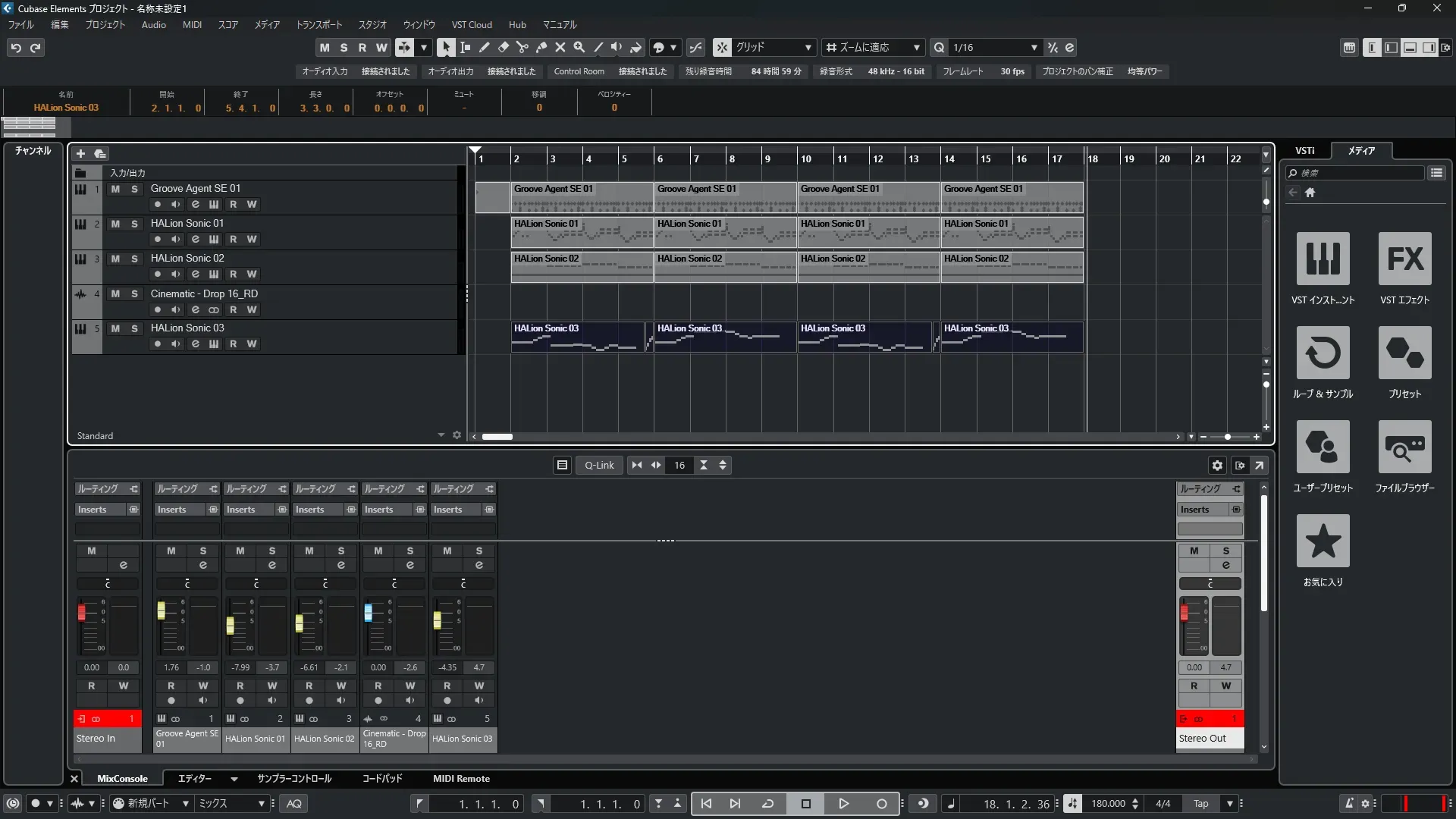Open VST Instruments media tile
The height and width of the screenshot is (819, 1456).
pyautogui.click(x=1323, y=259)
